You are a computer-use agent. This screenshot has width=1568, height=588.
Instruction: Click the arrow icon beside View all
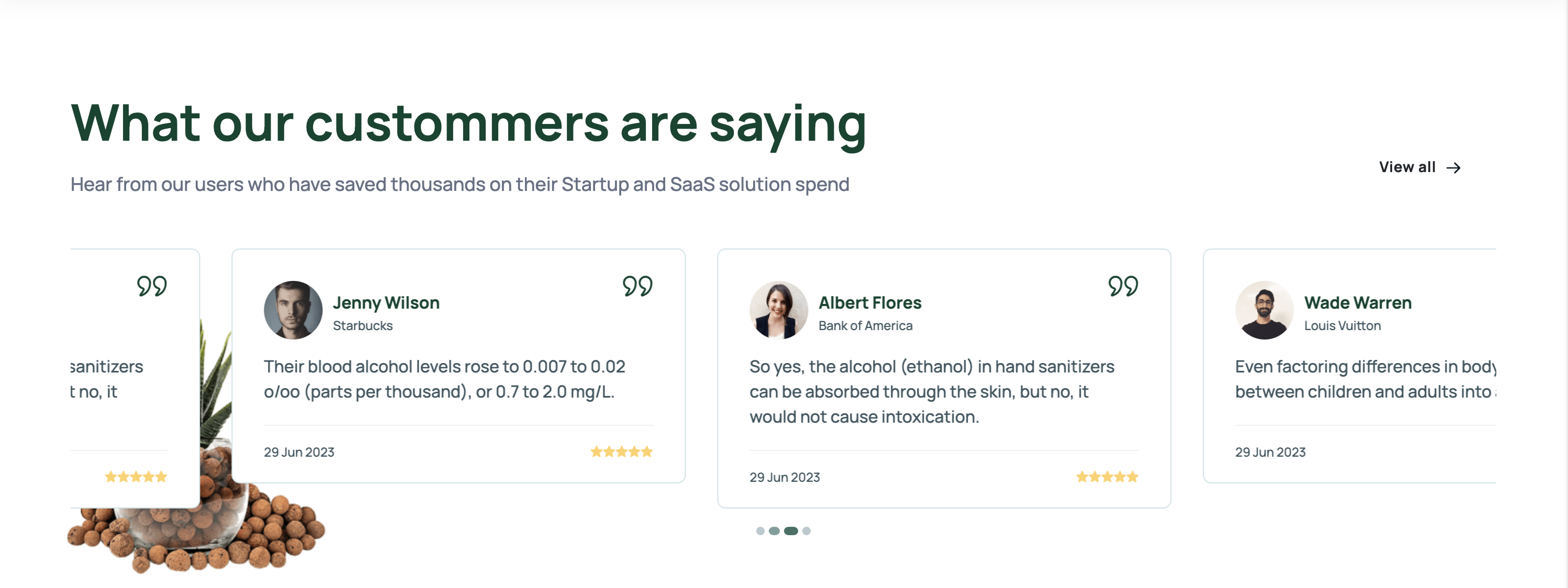pos(1453,168)
